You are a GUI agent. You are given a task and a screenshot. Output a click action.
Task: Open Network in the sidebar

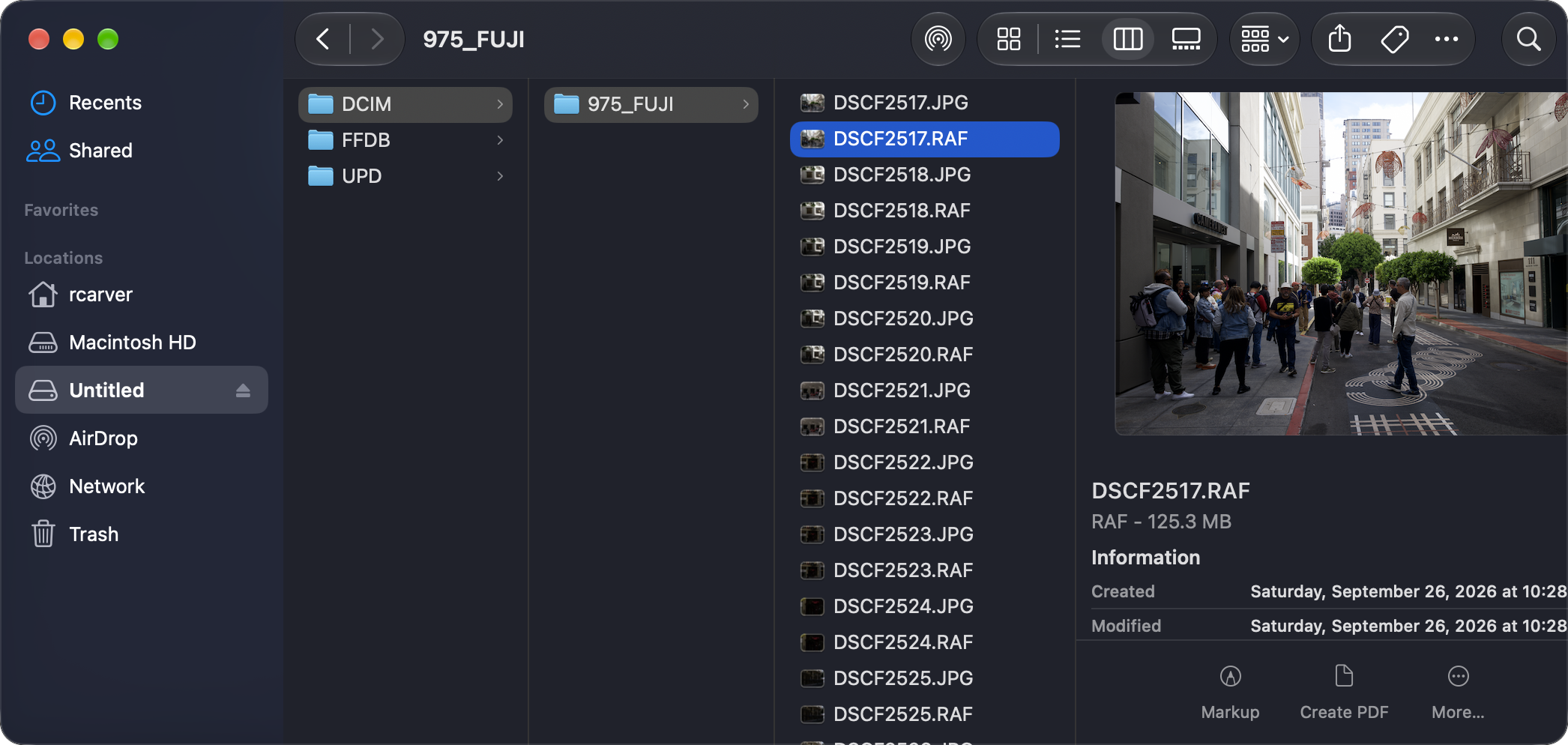[x=142, y=486]
